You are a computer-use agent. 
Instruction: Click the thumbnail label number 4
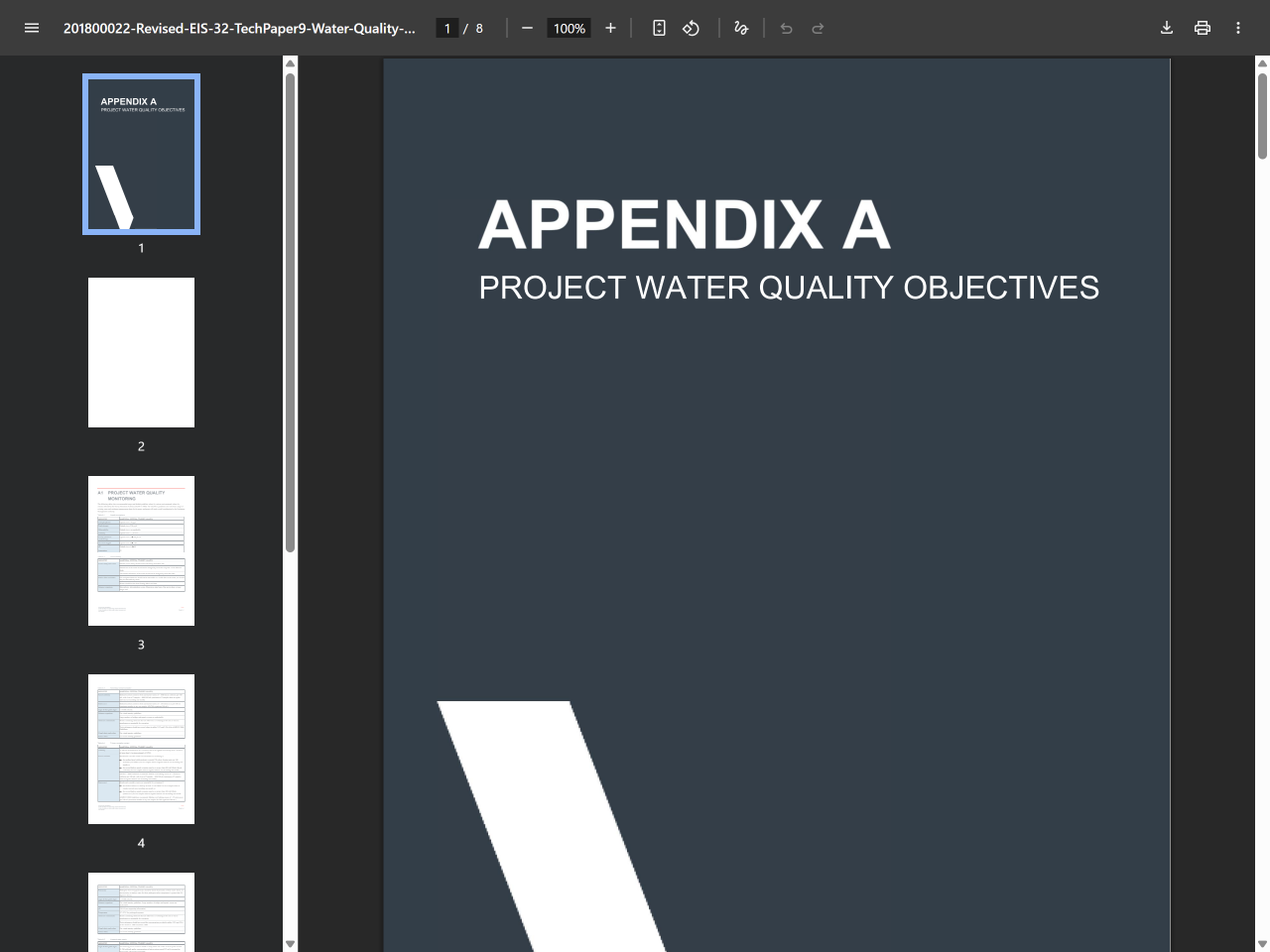[x=141, y=843]
